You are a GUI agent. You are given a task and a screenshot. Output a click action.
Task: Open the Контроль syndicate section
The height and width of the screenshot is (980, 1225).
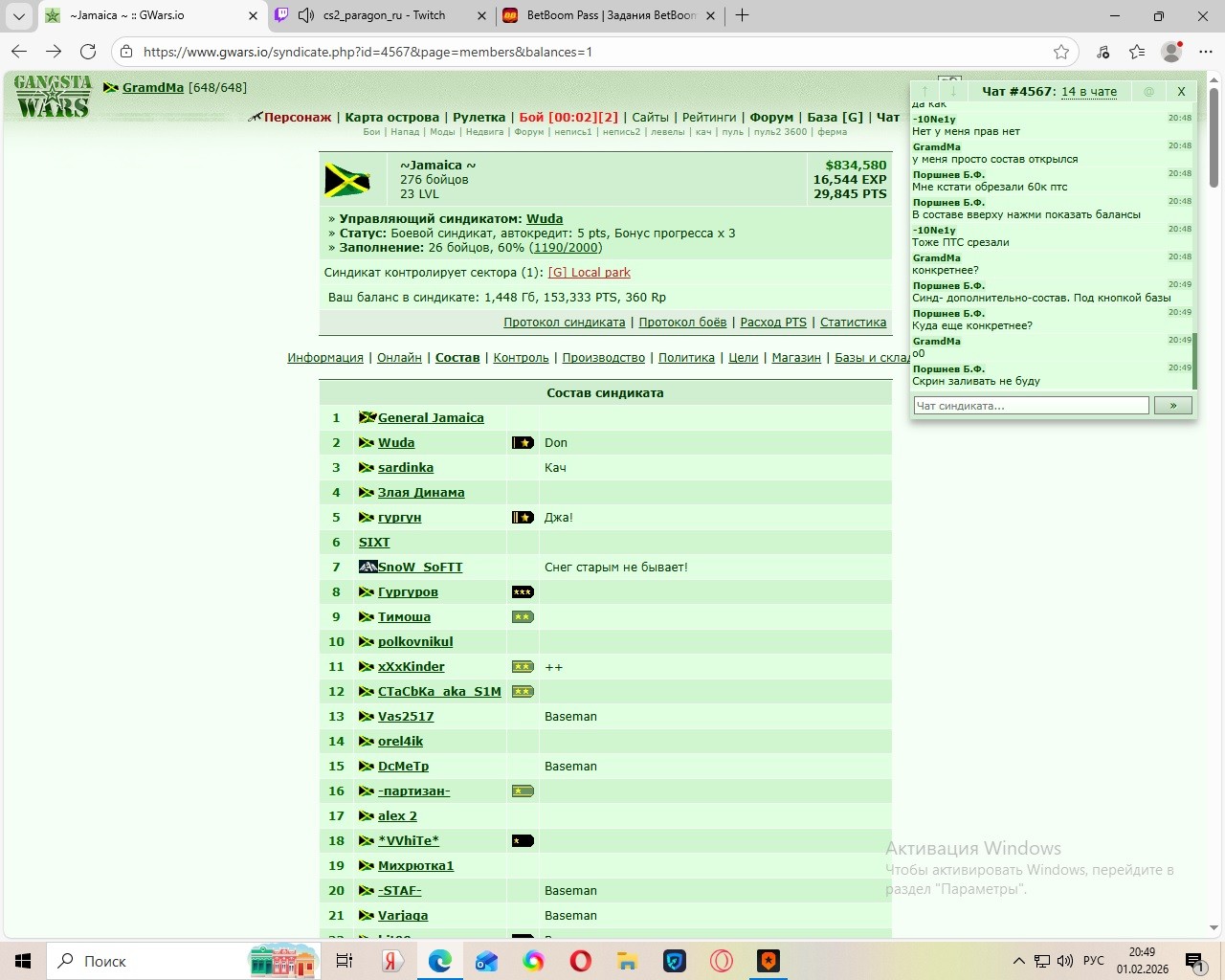pos(521,357)
